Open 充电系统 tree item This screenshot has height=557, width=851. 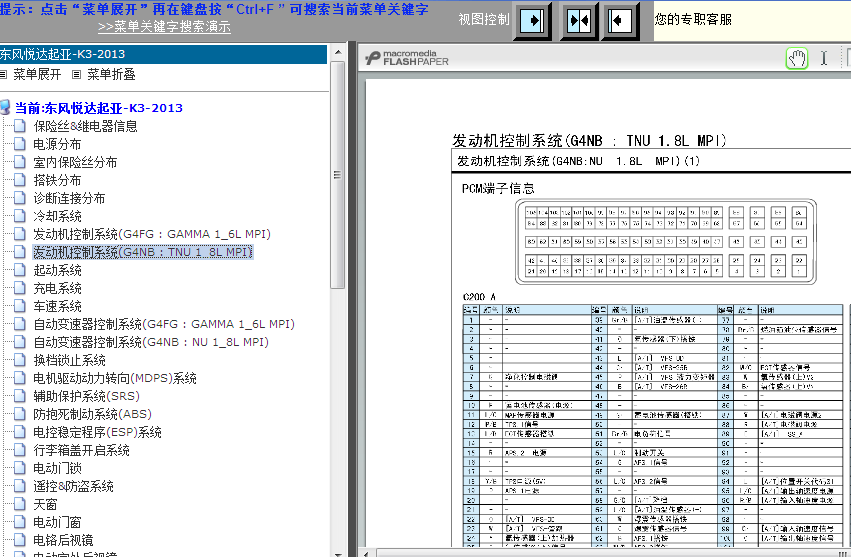57,288
